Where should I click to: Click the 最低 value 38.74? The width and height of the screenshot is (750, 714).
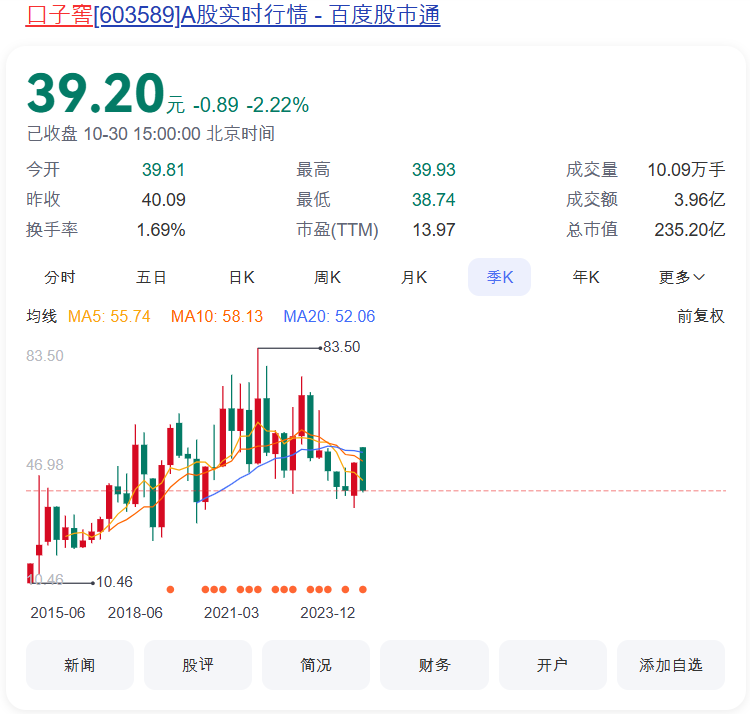point(434,199)
